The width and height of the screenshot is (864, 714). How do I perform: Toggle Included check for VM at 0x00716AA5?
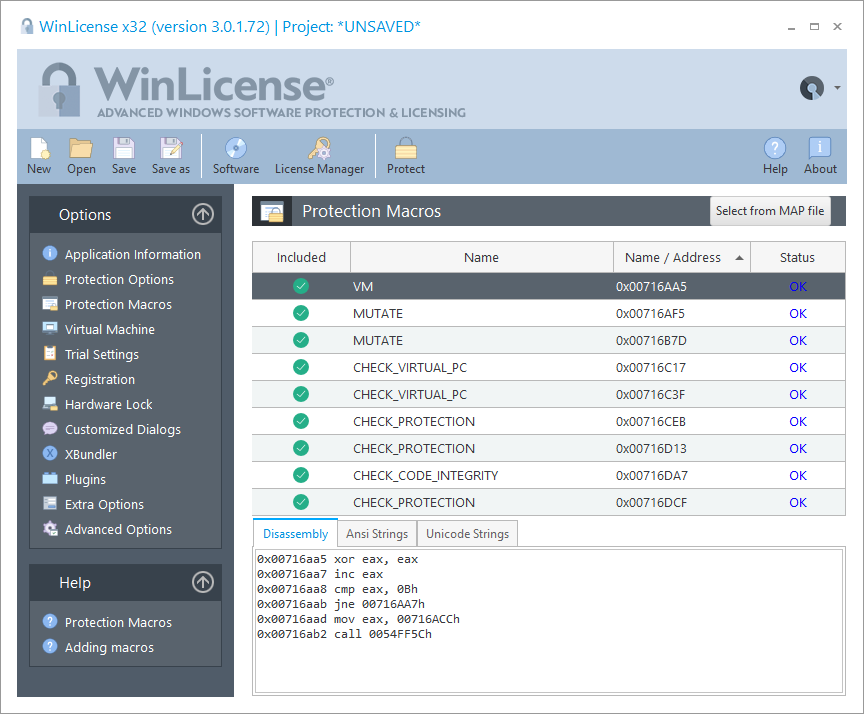[x=301, y=286]
